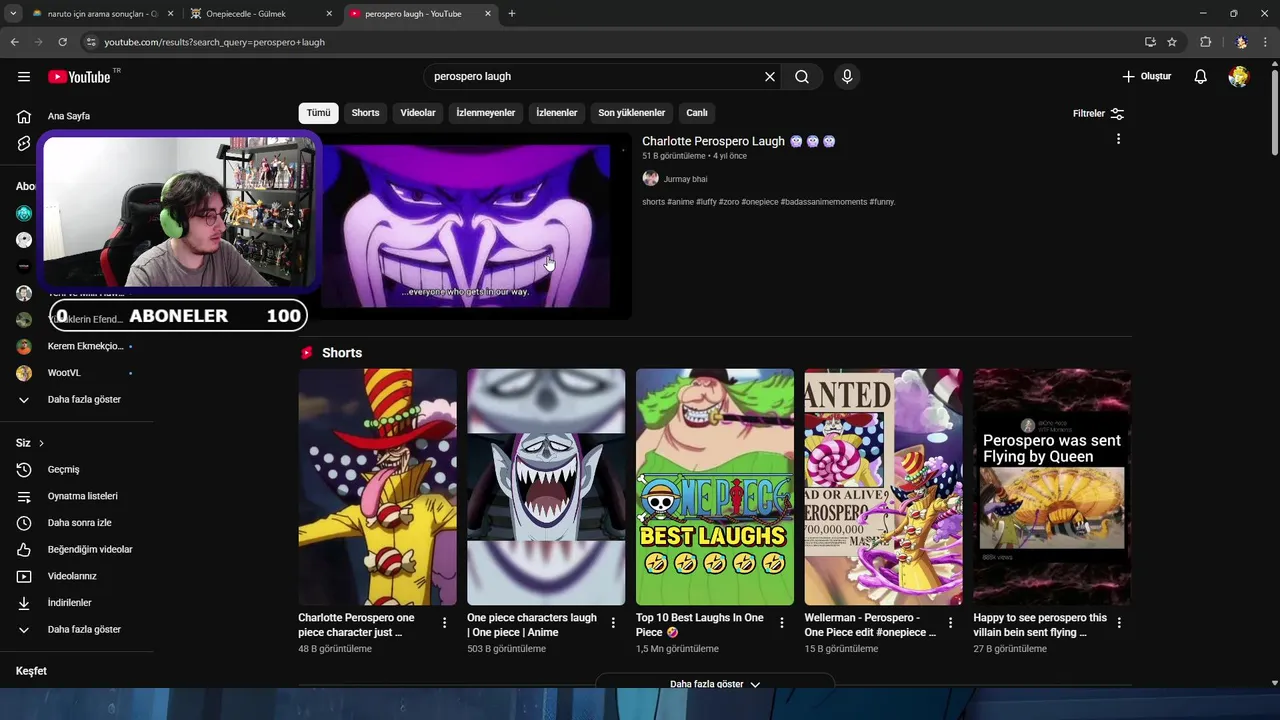Open Daha sonra izle list
The width and height of the screenshot is (1280, 720).
[x=79, y=523]
